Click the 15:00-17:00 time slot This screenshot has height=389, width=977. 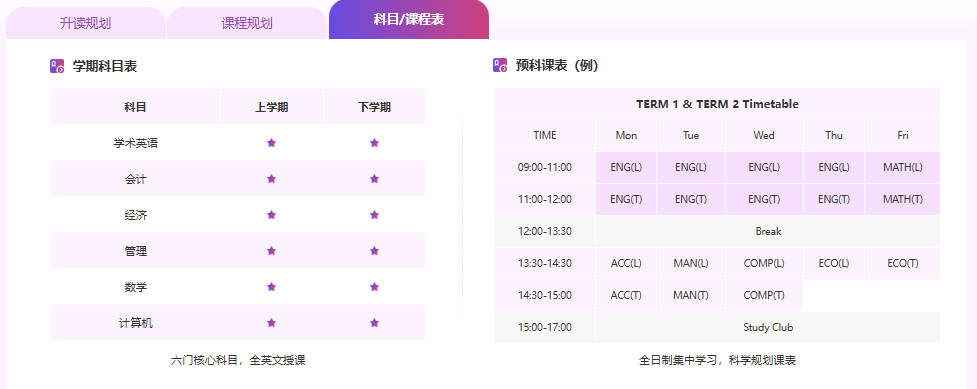point(545,327)
